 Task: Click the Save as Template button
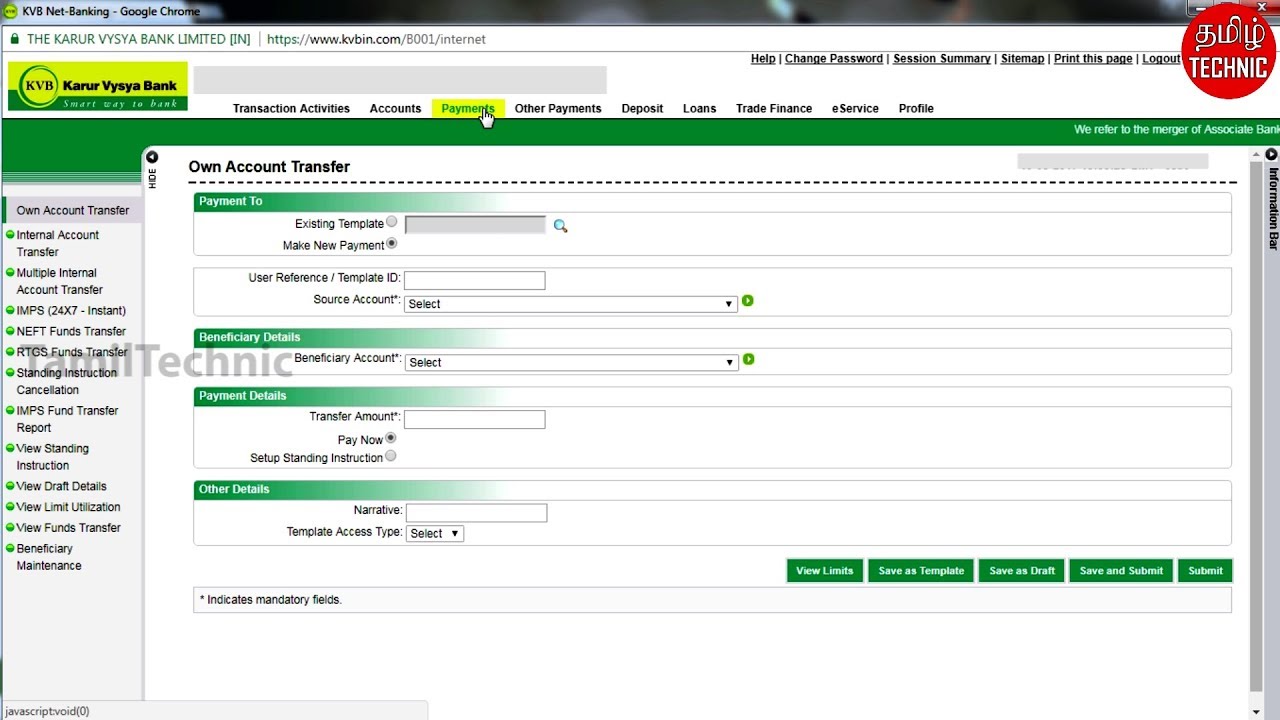tap(921, 571)
